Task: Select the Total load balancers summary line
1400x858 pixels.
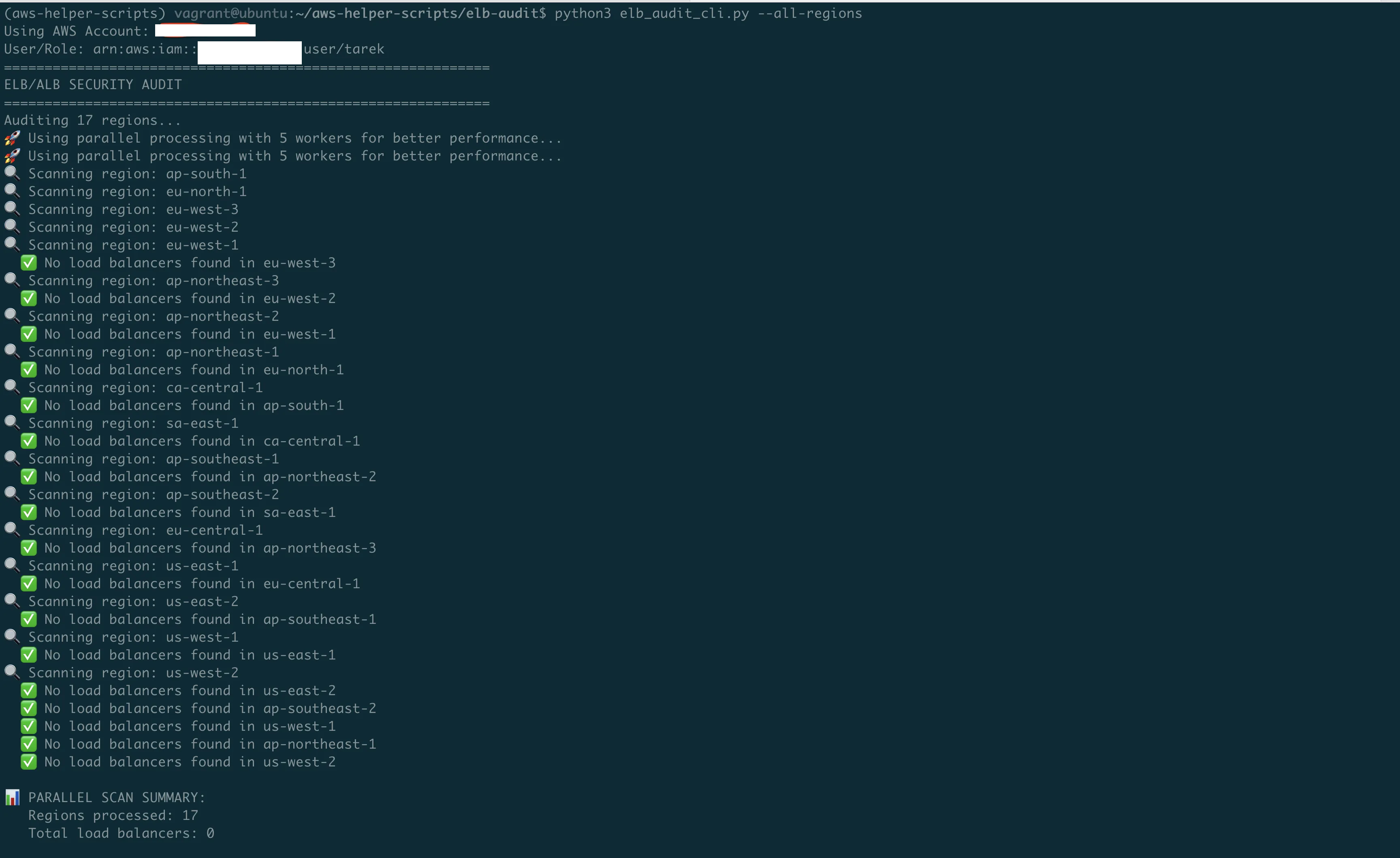Action: tap(121, 833)
